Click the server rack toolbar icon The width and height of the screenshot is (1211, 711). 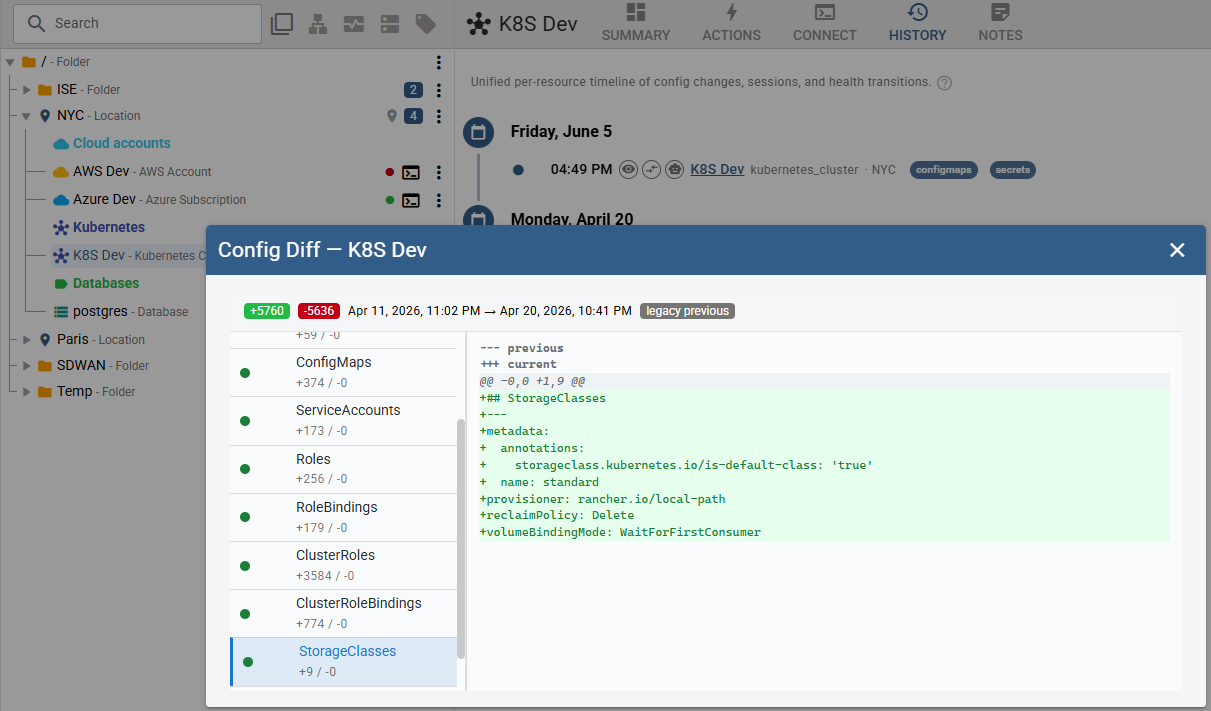[x=390, y=24]
